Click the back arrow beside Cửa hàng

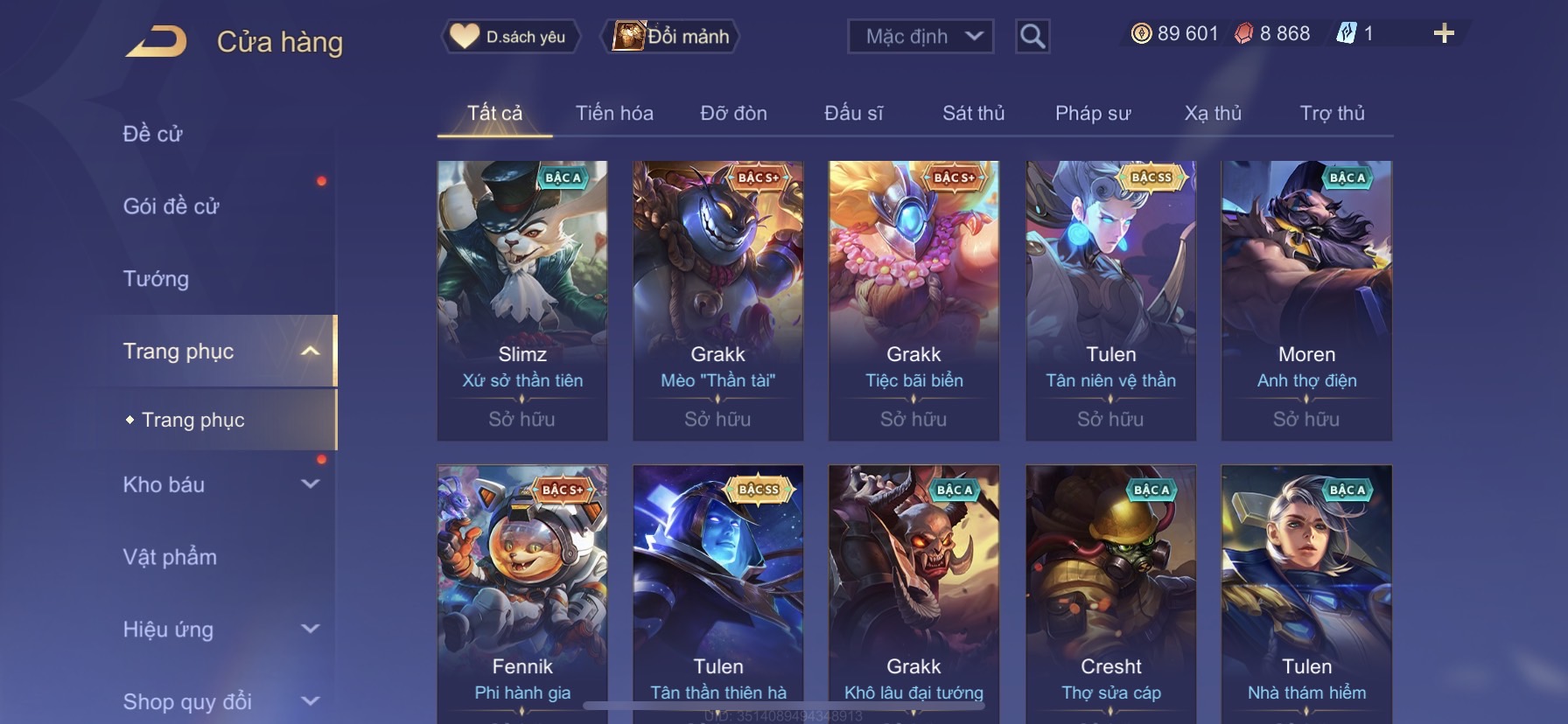(156, 41)
